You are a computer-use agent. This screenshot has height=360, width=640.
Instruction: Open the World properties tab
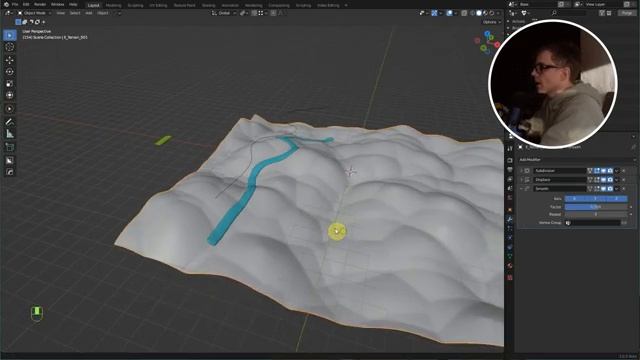tap(510, 198)
